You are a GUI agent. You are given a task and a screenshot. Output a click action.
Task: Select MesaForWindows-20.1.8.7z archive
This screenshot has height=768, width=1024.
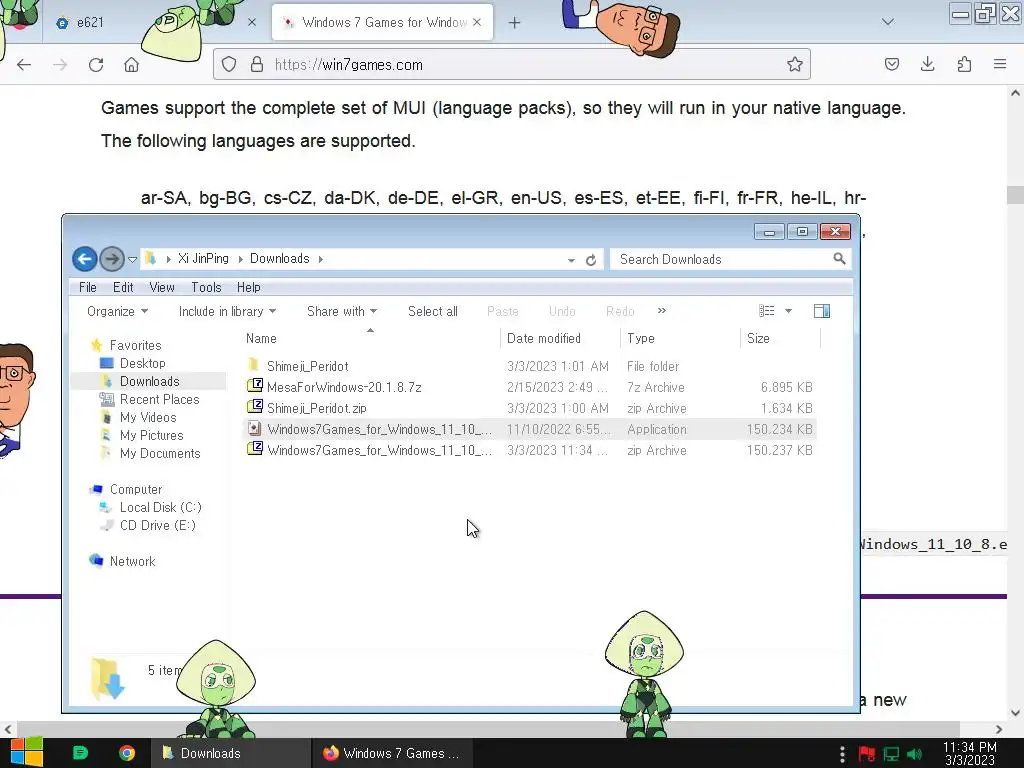[530, 387]
